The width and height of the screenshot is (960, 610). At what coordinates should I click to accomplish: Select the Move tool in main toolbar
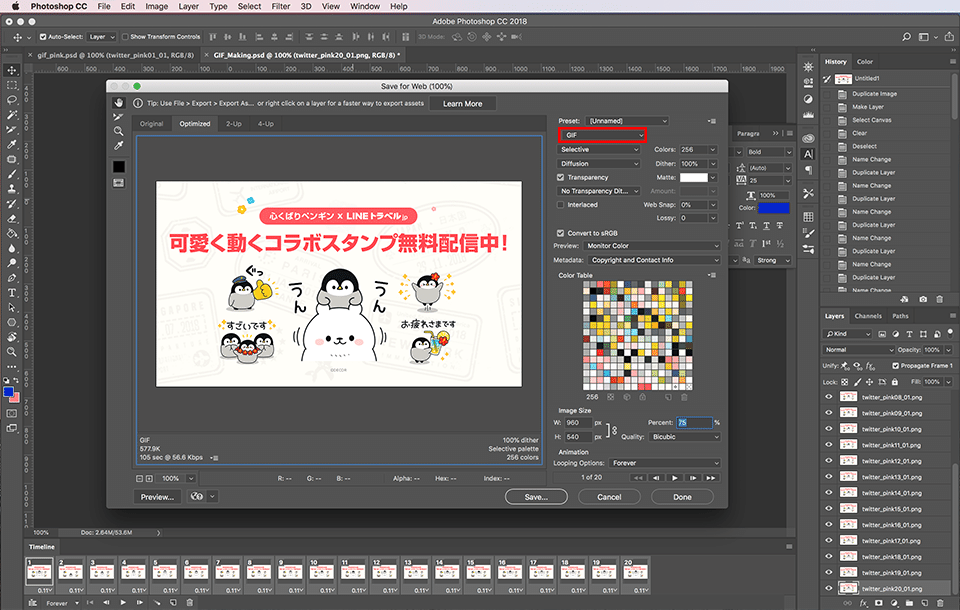pyautogui.click(x=11, y=70)
